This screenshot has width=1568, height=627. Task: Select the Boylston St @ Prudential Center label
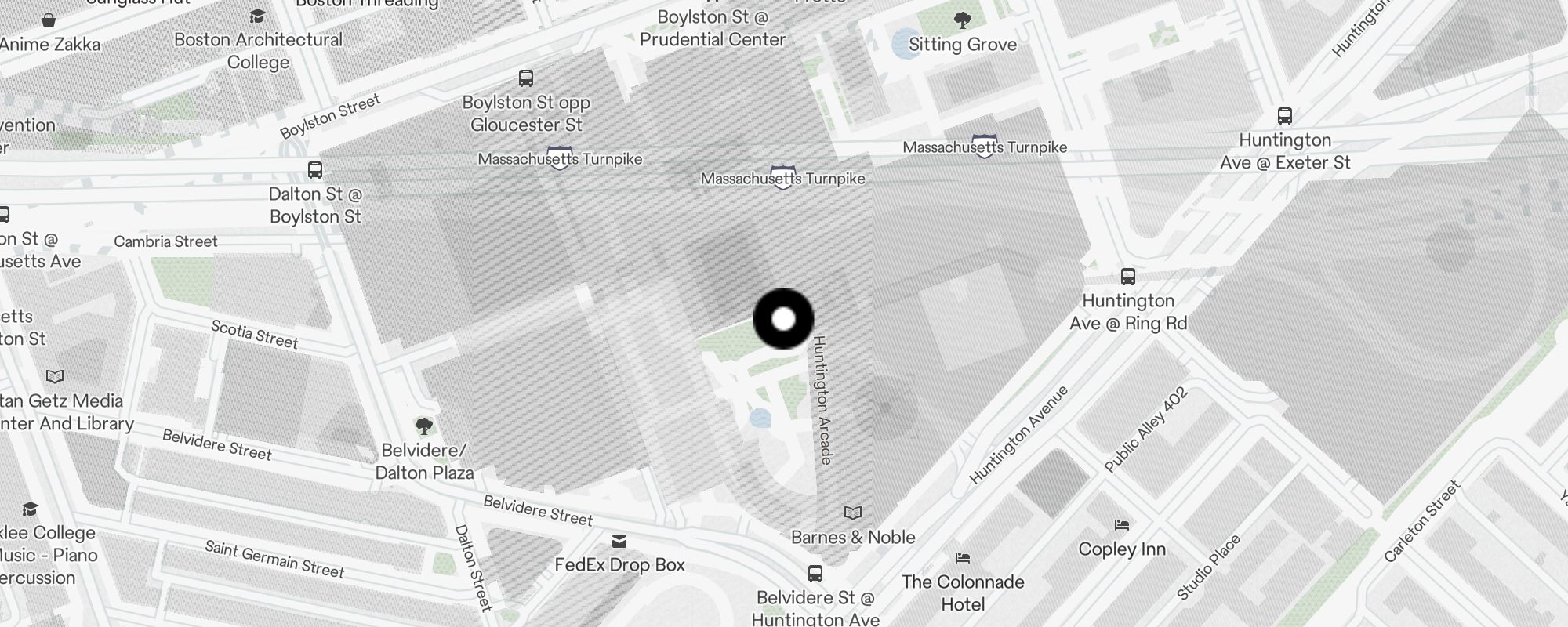coord(713,28)
